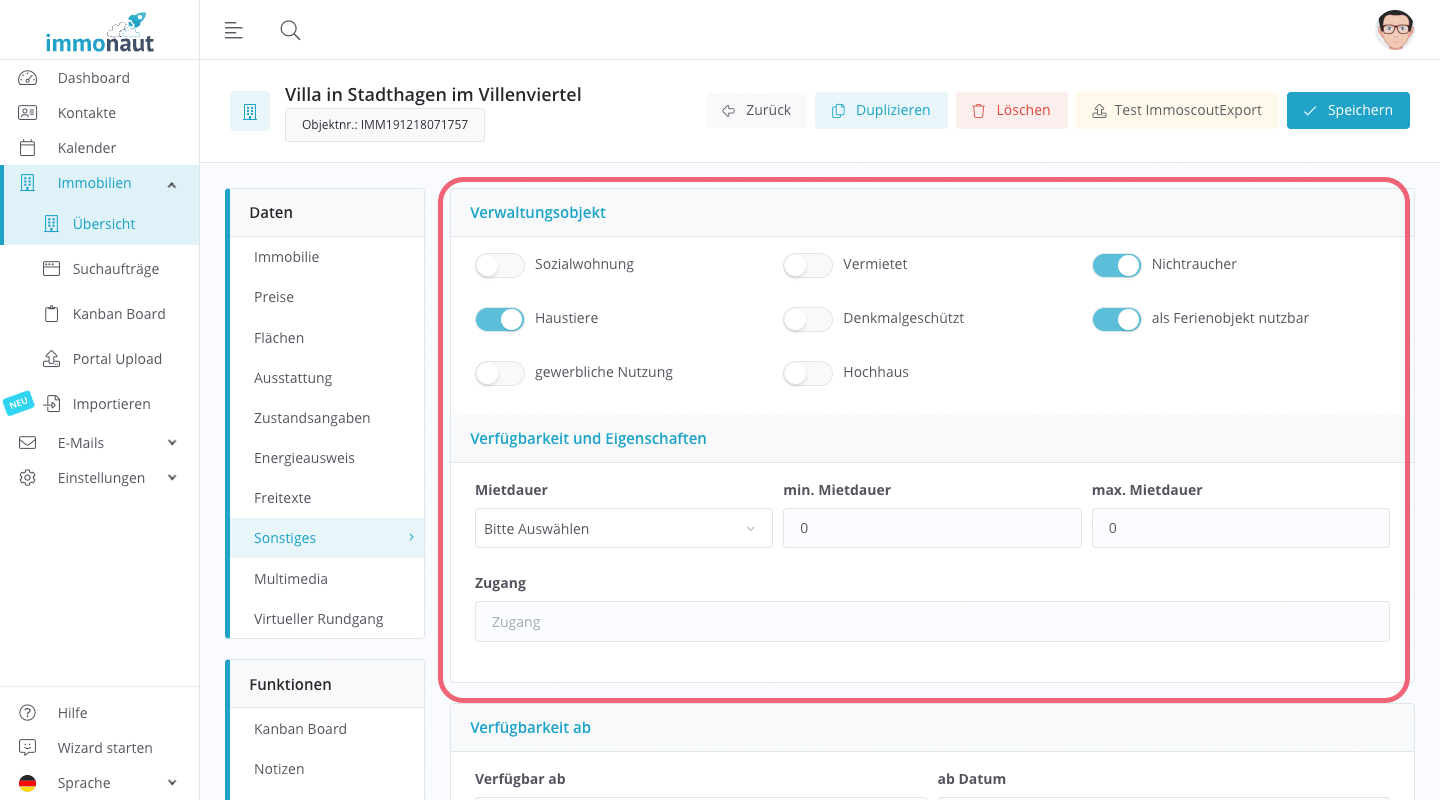Click the min. Mietdauer input field
Viewport: 1440px width, 800px height.
tap(931, 528)
